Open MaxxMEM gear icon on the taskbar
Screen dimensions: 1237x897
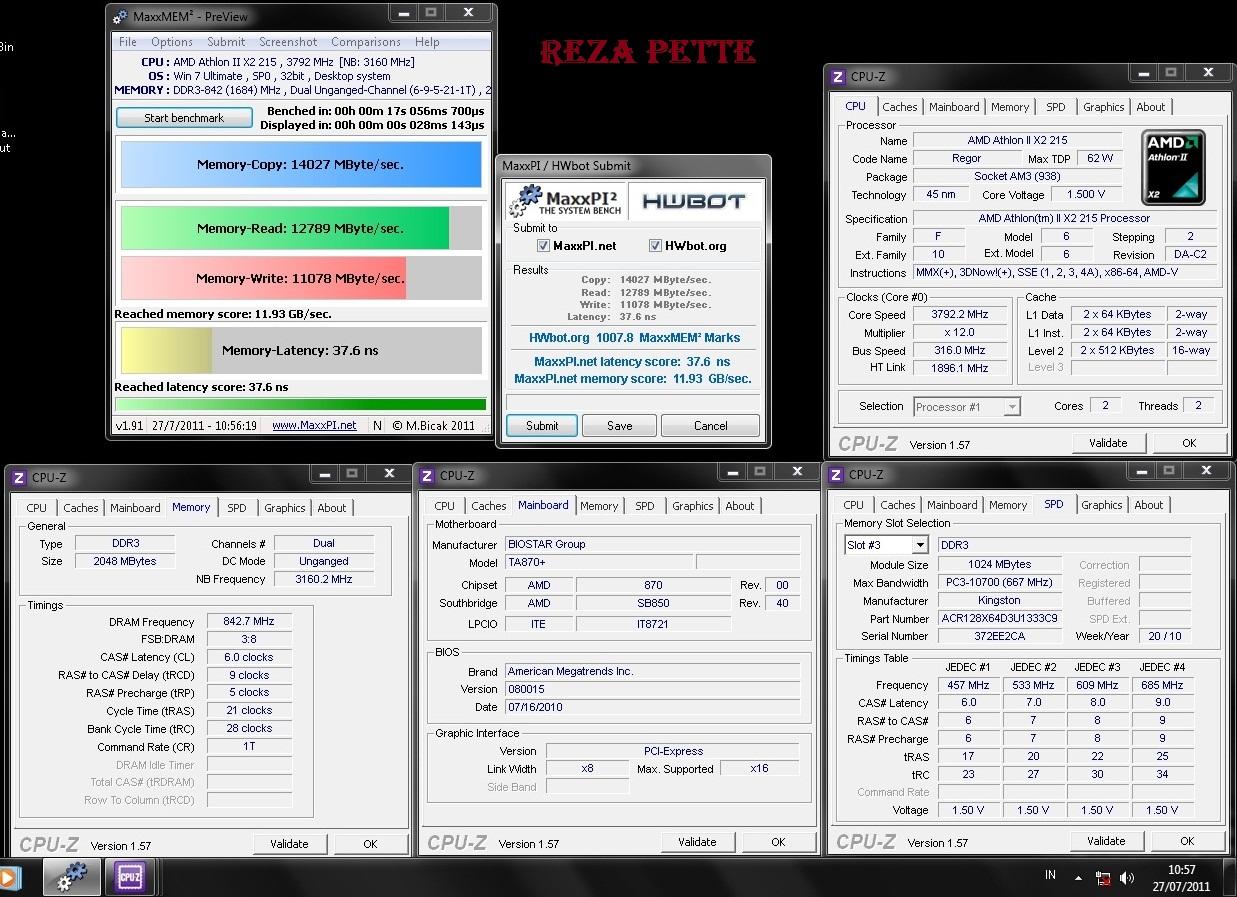click(72, 877)
